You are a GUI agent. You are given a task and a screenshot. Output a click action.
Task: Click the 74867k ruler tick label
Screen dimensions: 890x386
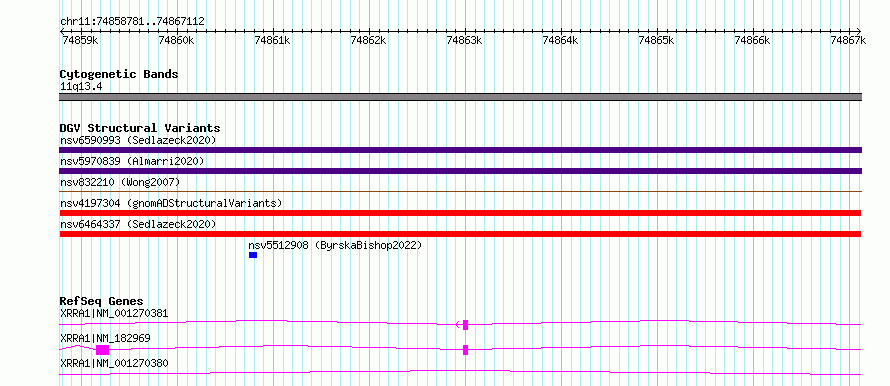pyautogui.click(x=848, y=40)
